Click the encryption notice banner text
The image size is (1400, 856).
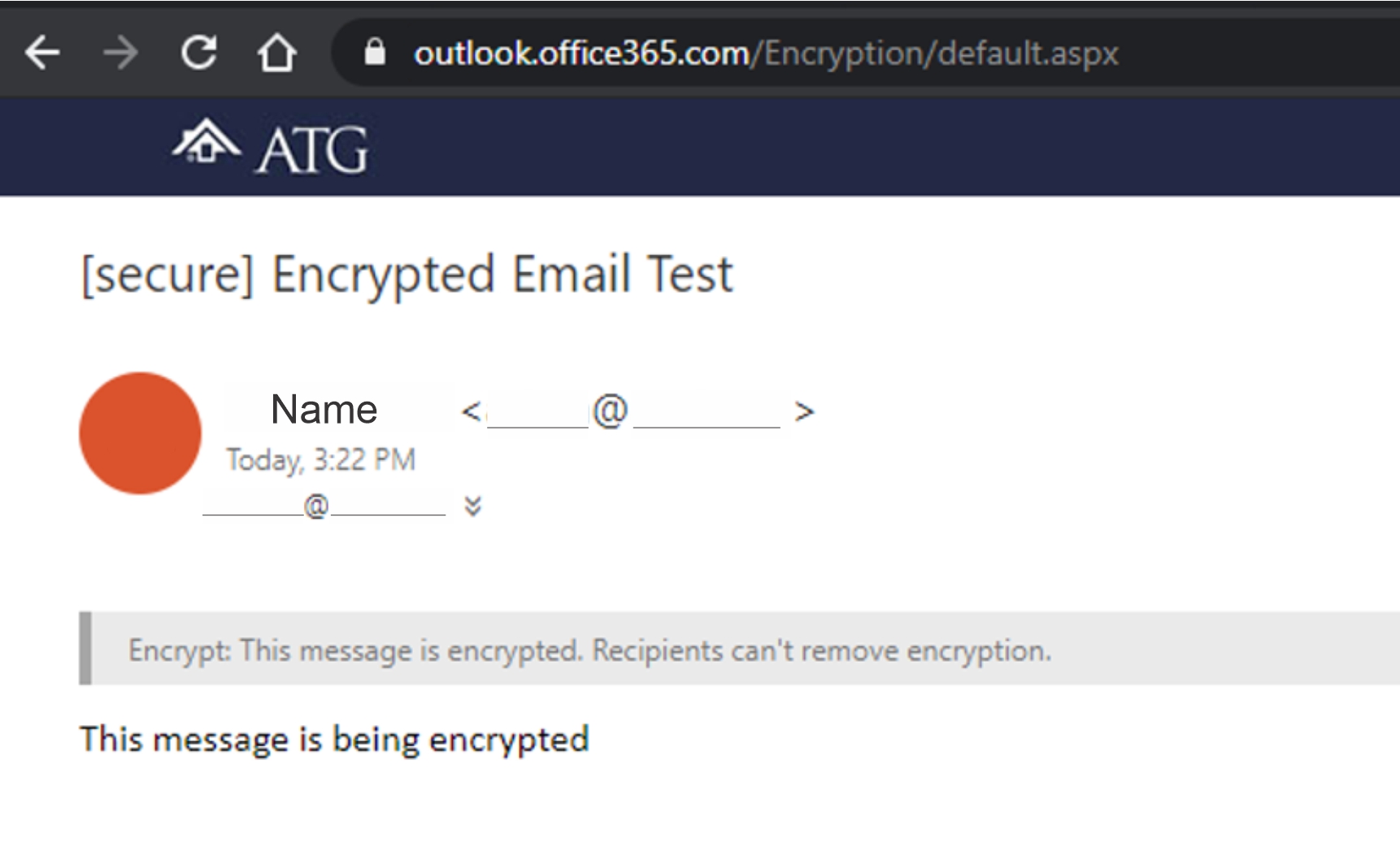(589, 650)
